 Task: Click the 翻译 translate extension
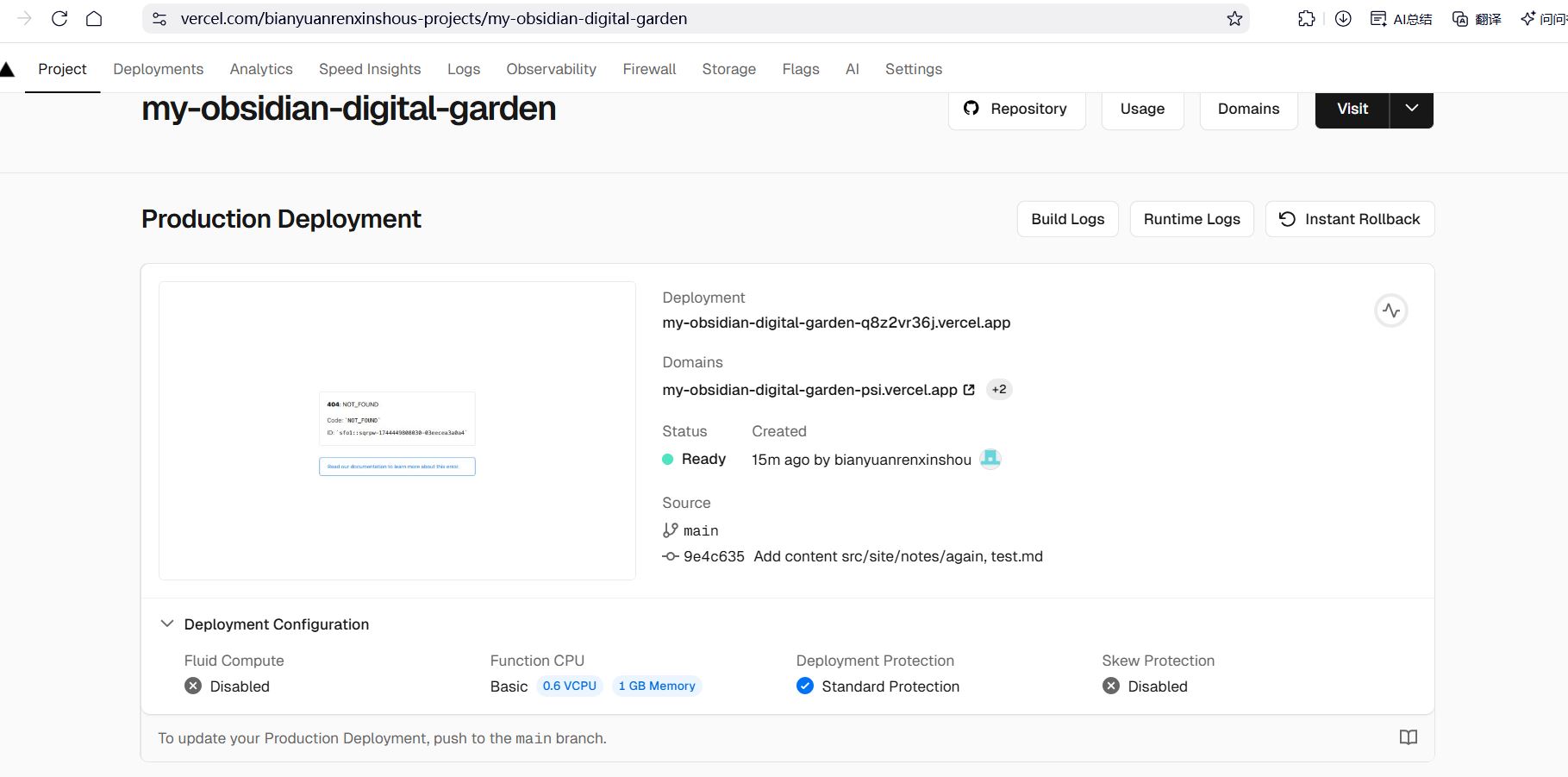[x=1477, y=18]
